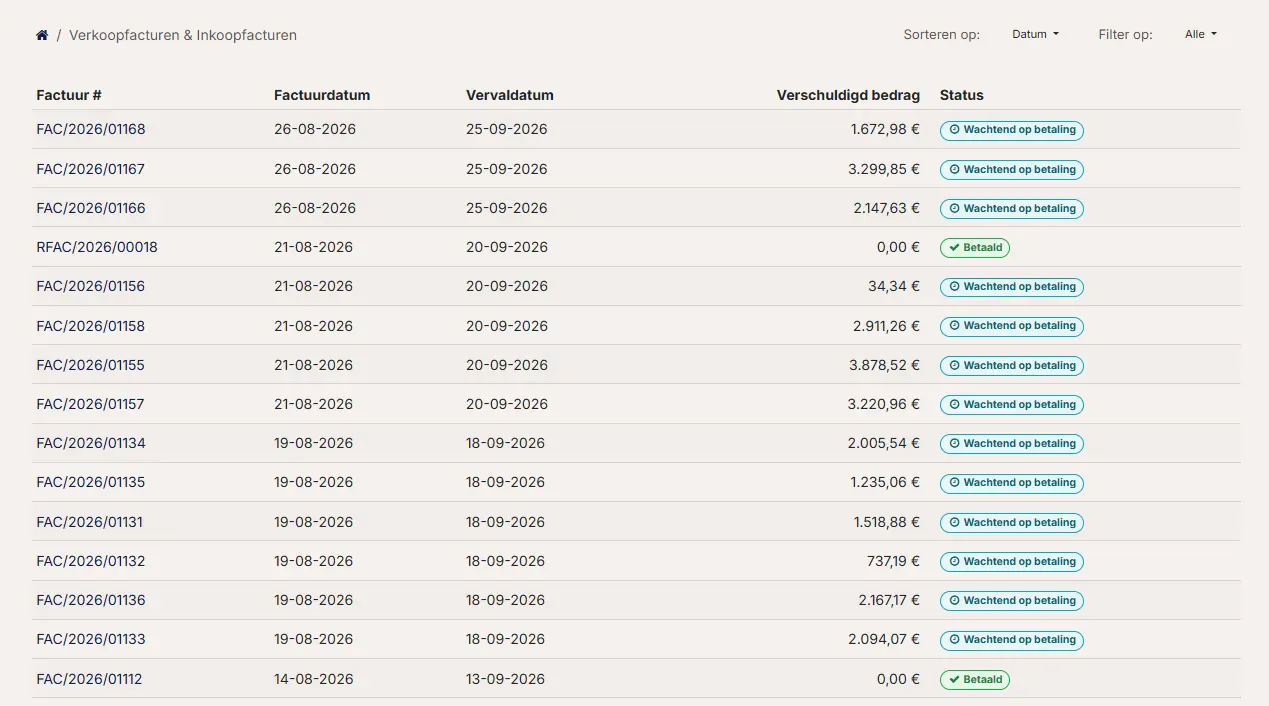This screenshot has height=706, width=1269.
Task: Open the Datum sort dropdown
Action: coord(1035,34)
